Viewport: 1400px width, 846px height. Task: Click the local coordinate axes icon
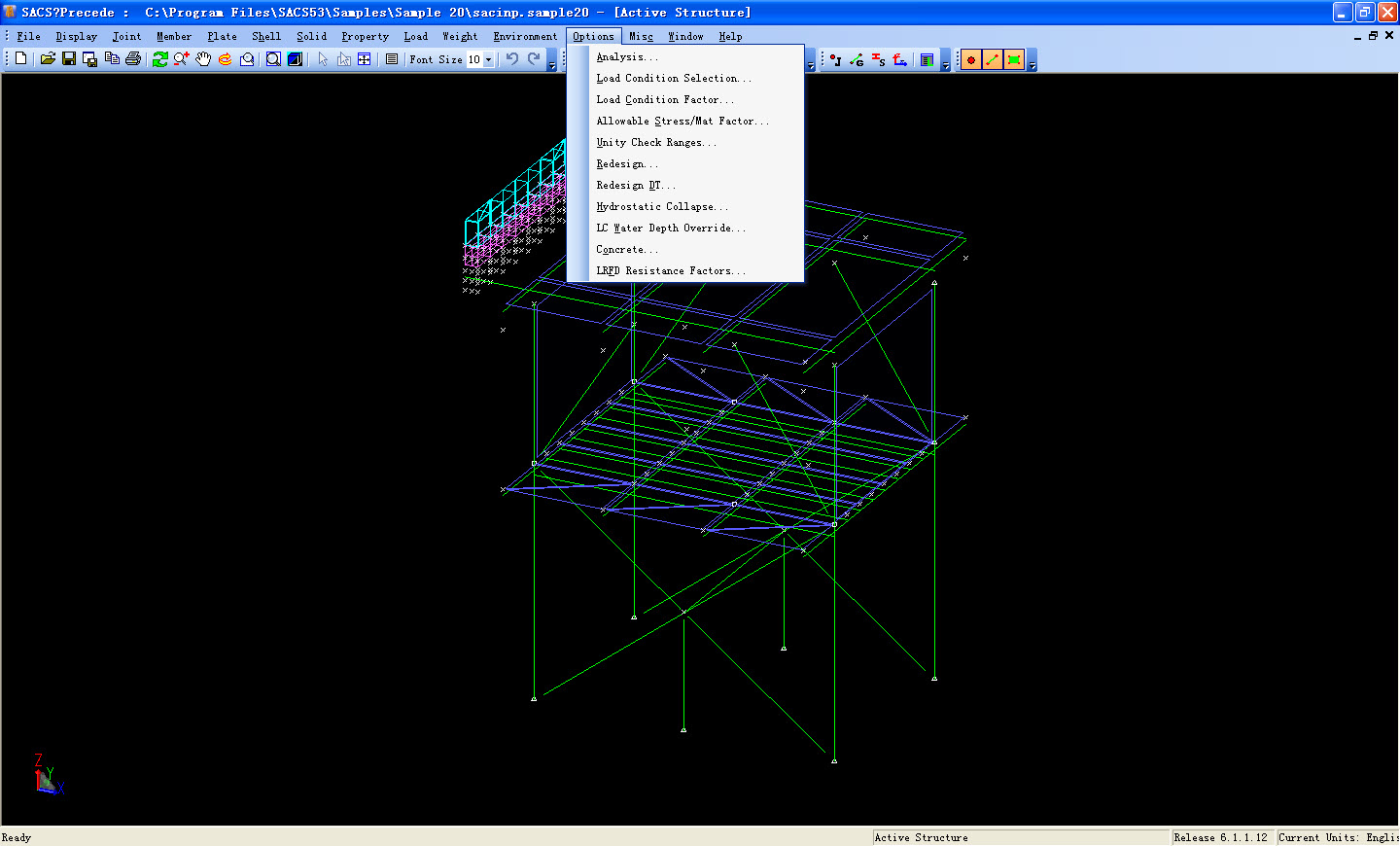900,59
